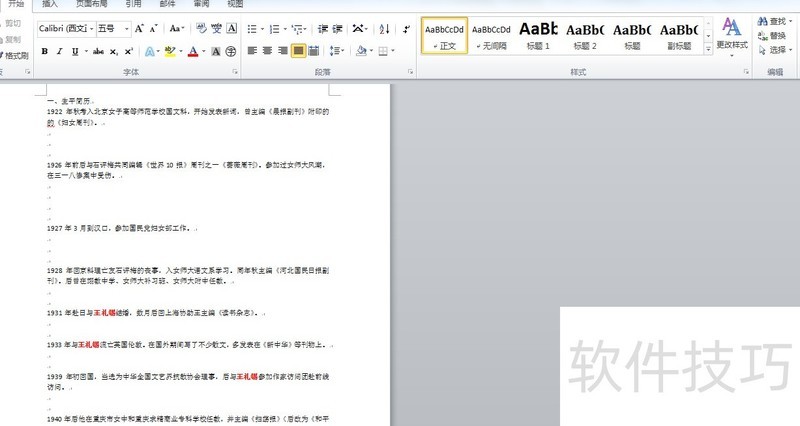Expand the borders dropdown arrow
The height and width of the screenshot is (426, 800).
click(393, 51)
